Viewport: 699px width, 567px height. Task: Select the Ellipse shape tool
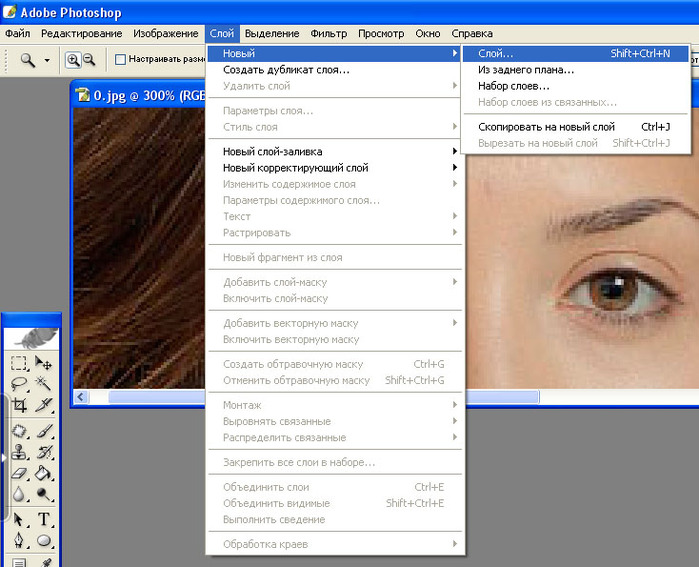44,540
